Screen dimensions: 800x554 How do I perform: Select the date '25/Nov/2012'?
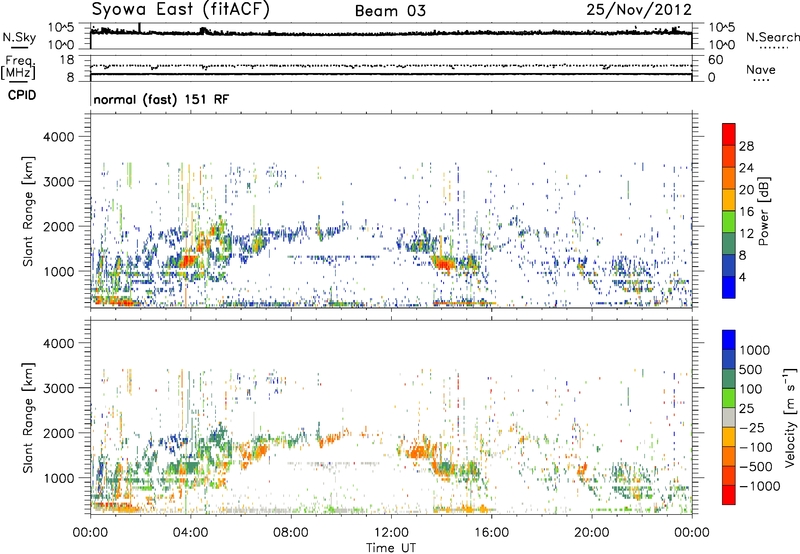(639, 9)
